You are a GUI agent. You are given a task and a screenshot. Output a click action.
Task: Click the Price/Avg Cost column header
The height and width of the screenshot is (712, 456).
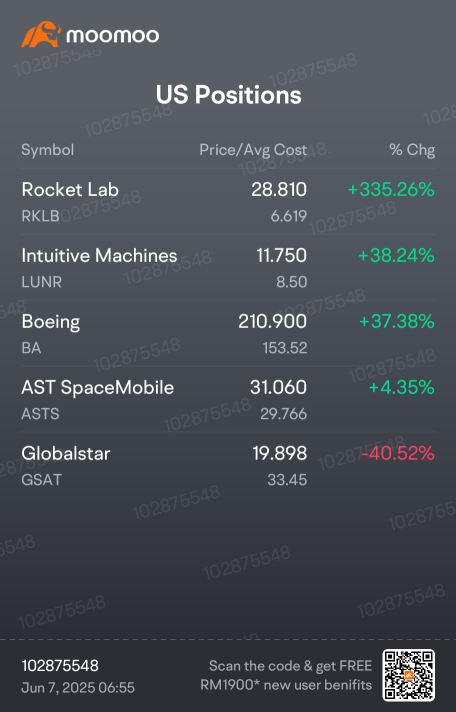(x=253, y=150)
